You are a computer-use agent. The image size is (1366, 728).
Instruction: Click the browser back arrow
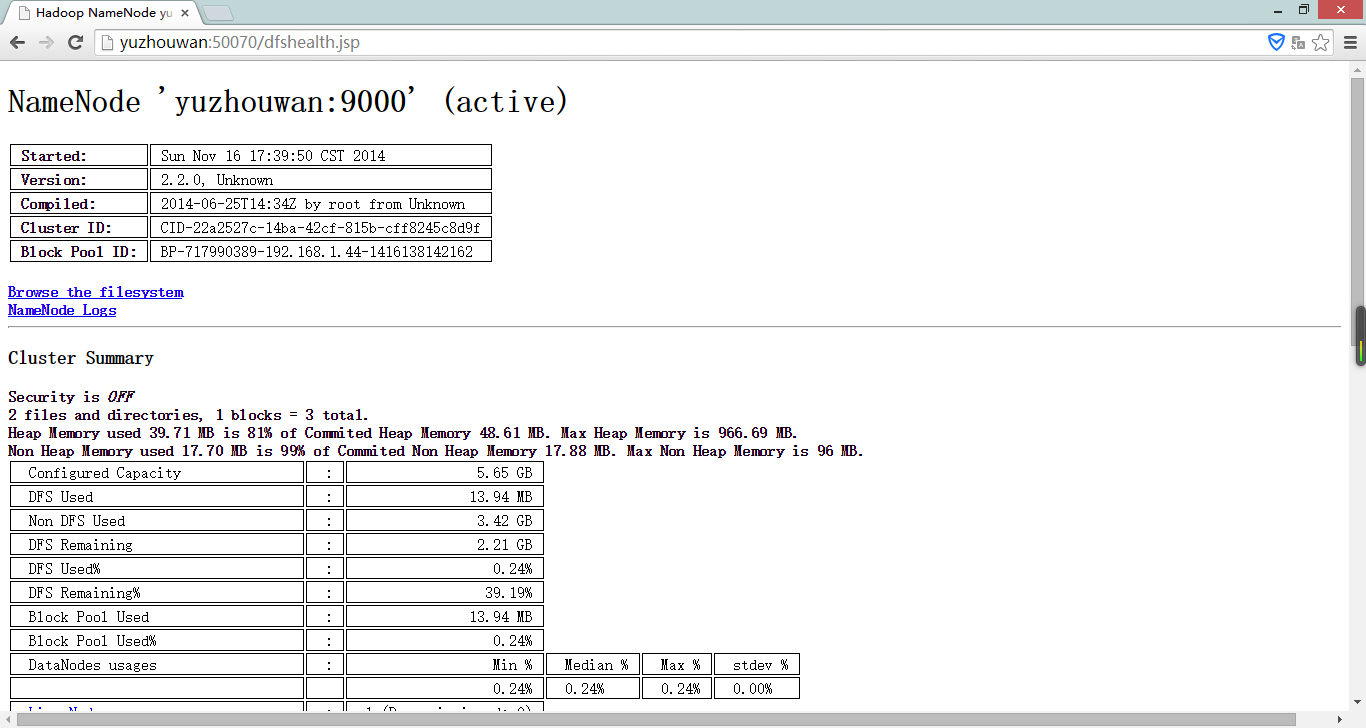(17, 42)
